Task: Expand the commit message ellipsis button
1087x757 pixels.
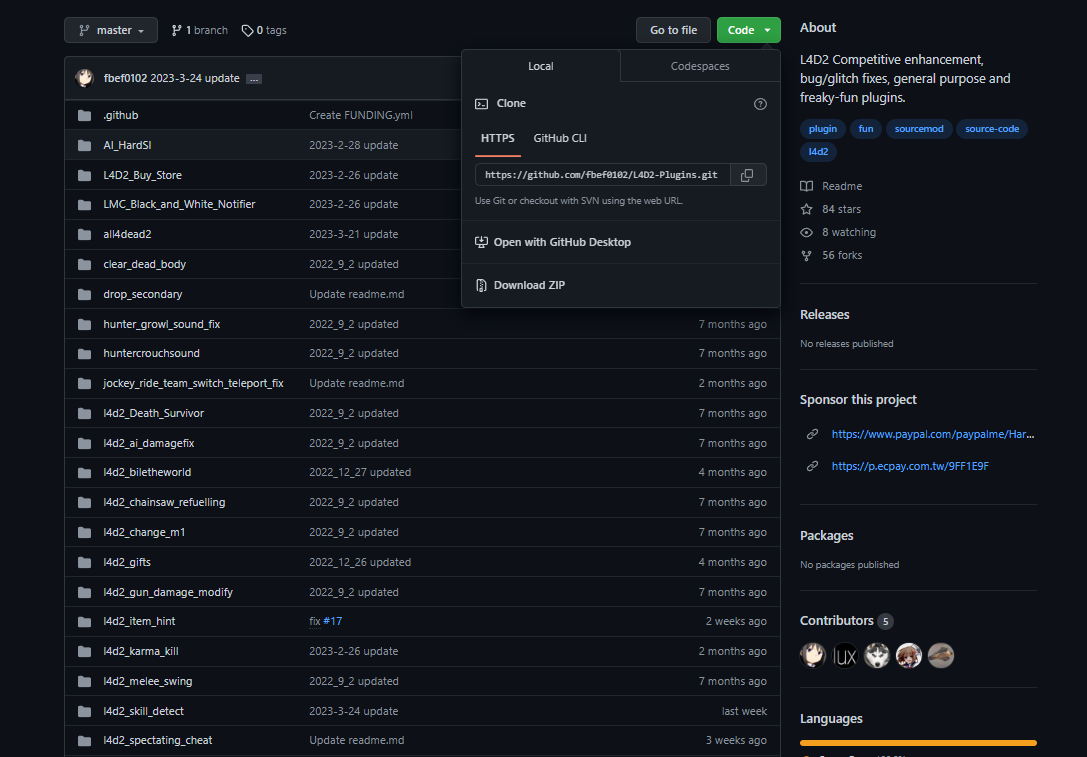Action: point(254,79)
